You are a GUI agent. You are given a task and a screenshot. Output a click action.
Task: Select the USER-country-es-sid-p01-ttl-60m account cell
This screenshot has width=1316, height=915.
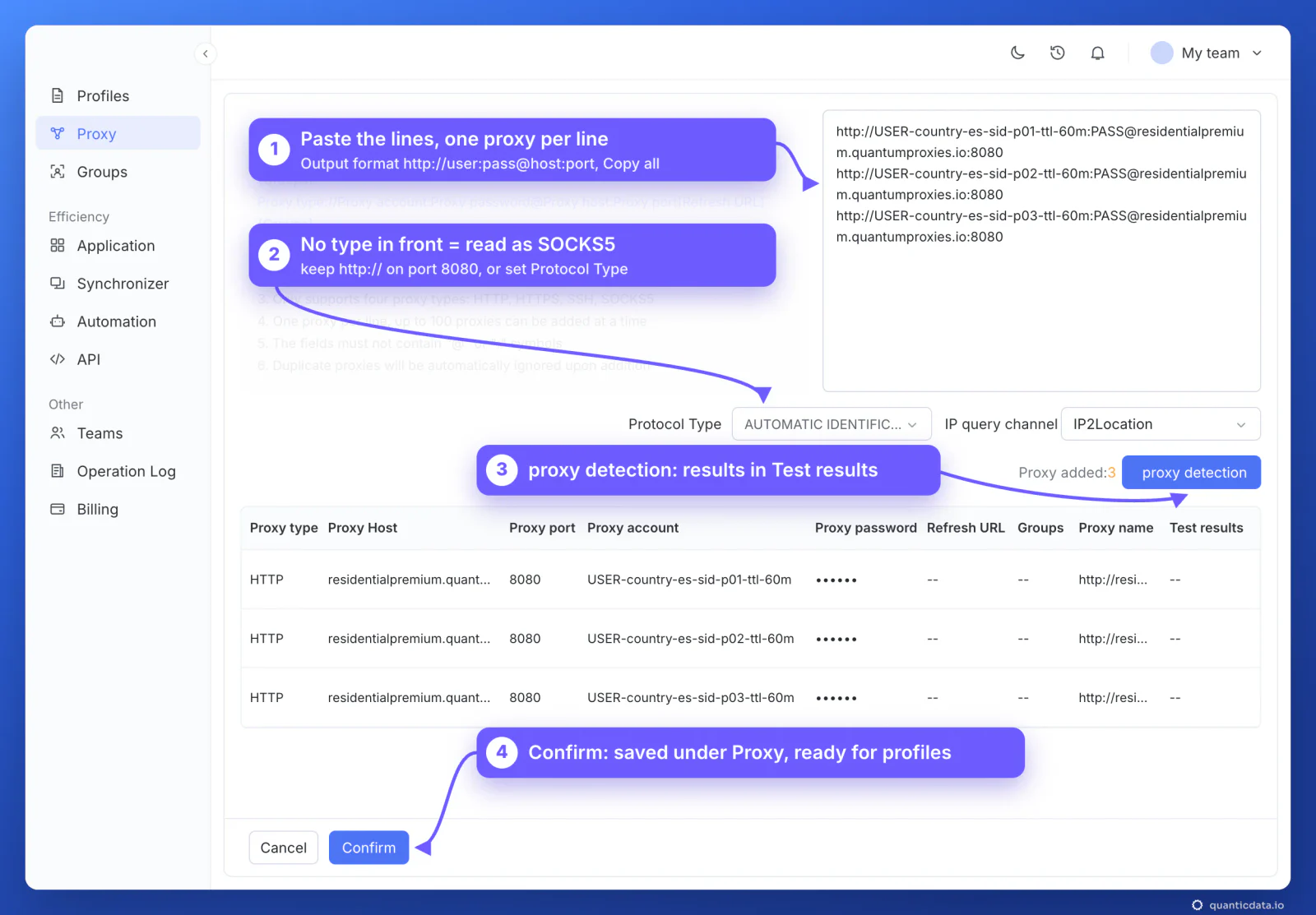point(689,580)
